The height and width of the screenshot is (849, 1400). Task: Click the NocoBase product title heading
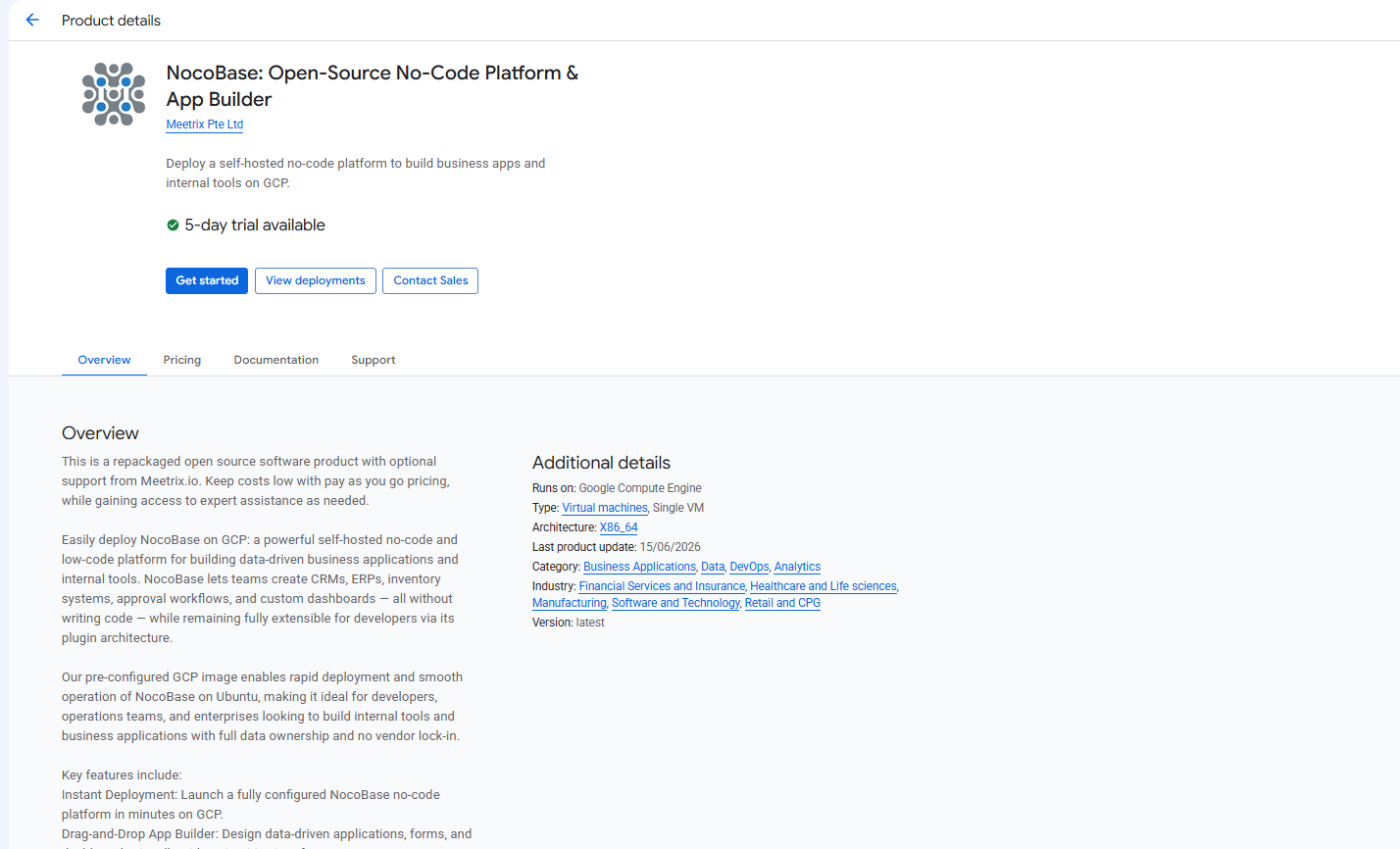tap(373, 86)
